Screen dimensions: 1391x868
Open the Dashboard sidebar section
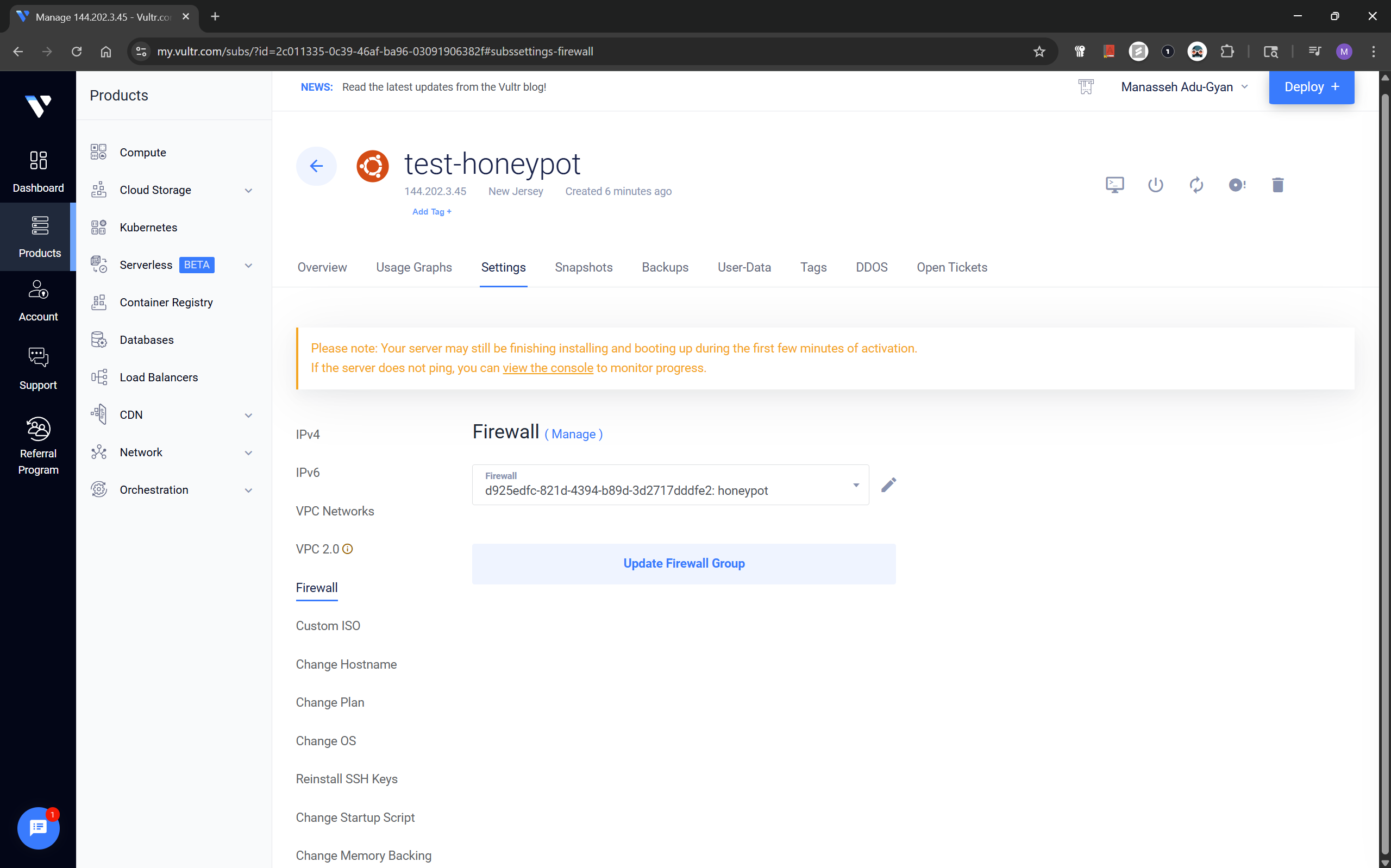[x=38, y=171]
